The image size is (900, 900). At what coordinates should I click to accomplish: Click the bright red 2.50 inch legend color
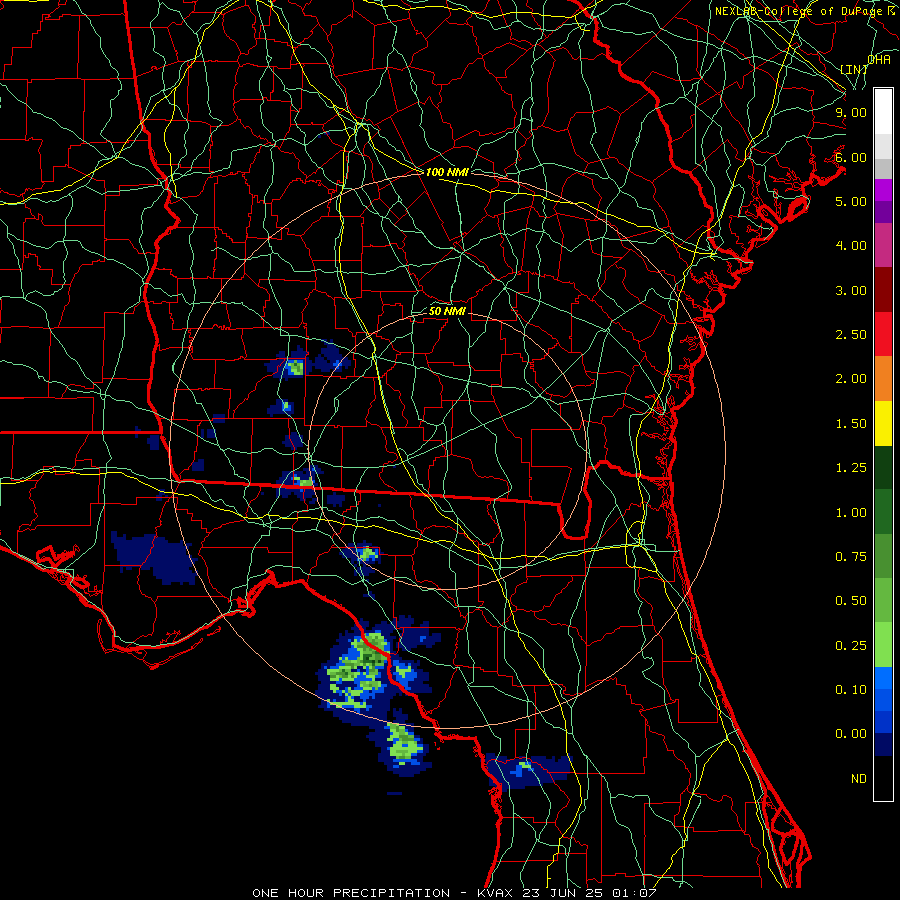[x=883, y=334]
